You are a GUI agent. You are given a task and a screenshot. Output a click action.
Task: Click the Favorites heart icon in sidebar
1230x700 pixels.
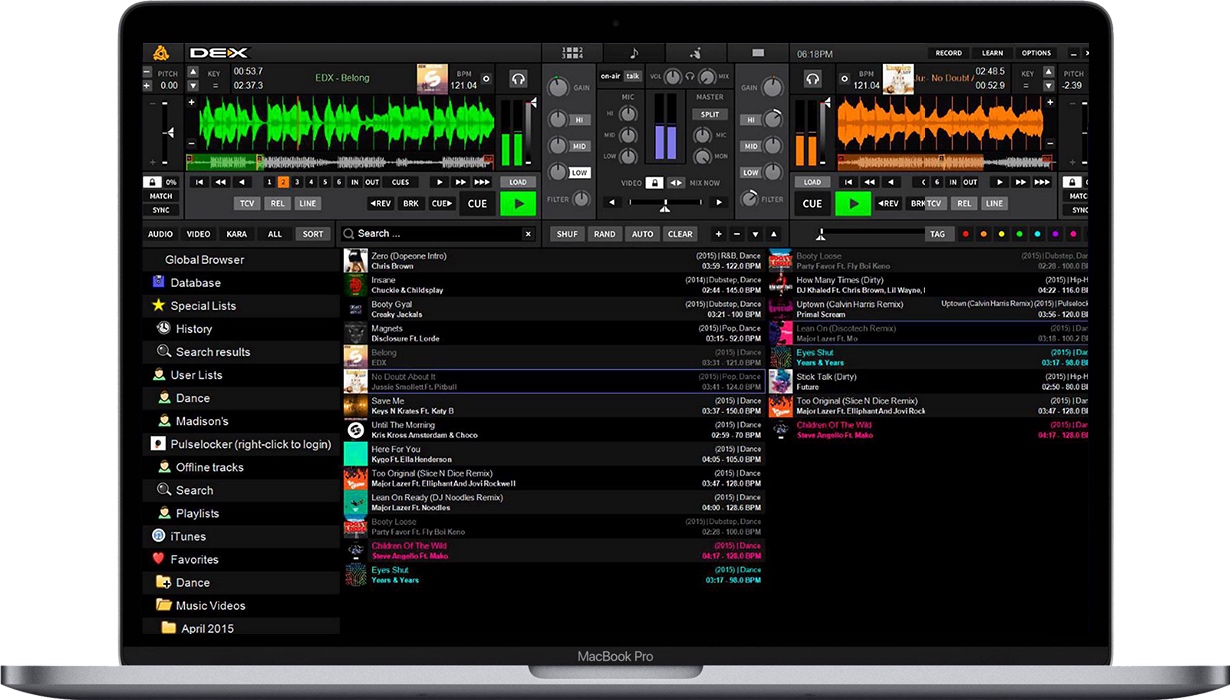pos(158,559)
